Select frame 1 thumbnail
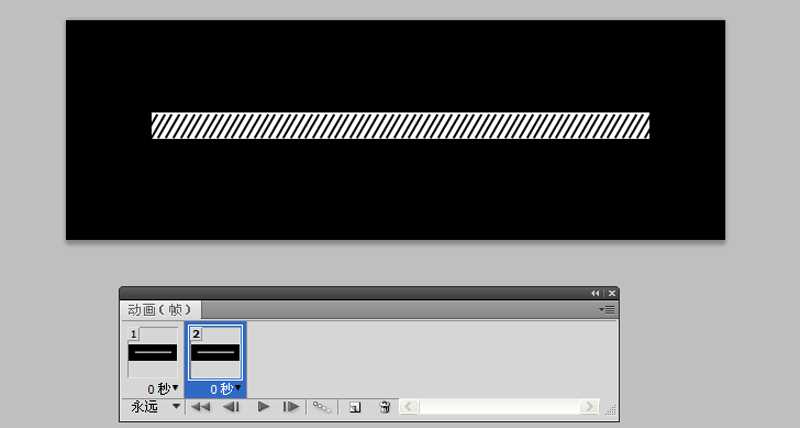800x428 pixels. [152, 353]
